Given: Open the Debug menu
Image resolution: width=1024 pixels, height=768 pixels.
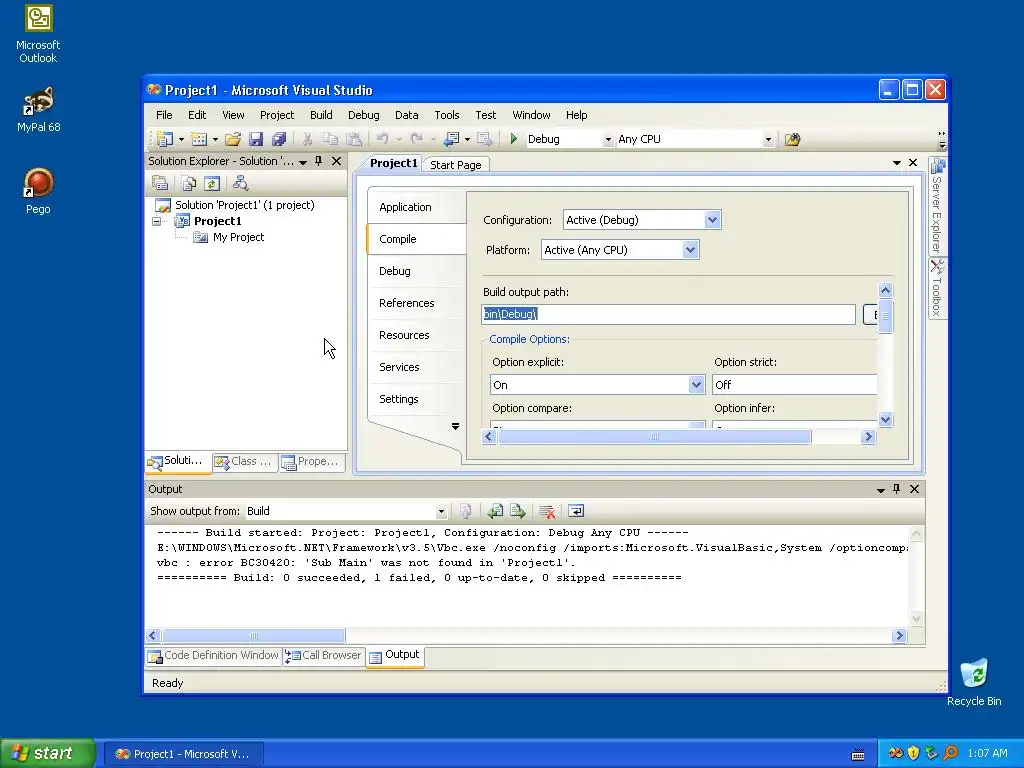Looking at the screenshot, I should pos(363,115).
